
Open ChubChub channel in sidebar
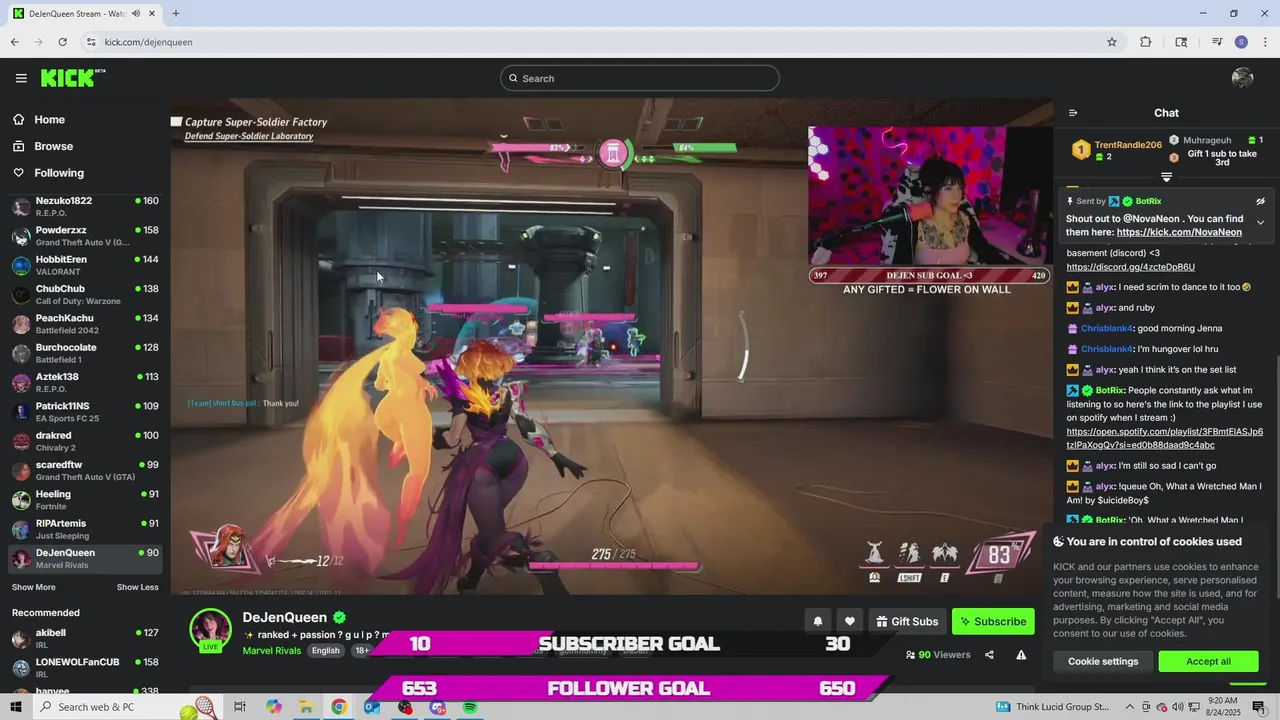point(85,295)
